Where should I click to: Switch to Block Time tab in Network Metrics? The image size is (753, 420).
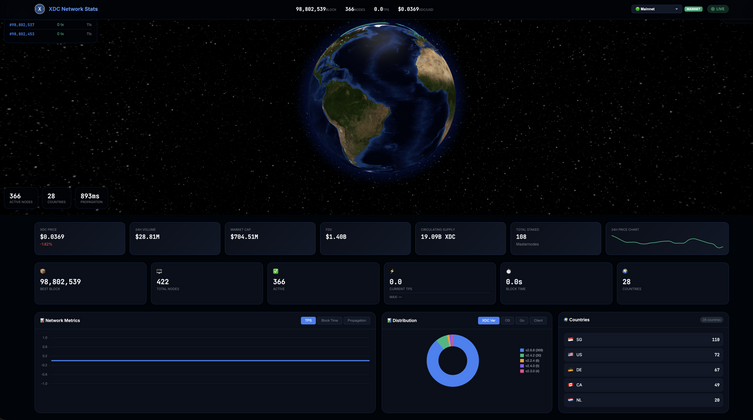(x=329, y=320)
